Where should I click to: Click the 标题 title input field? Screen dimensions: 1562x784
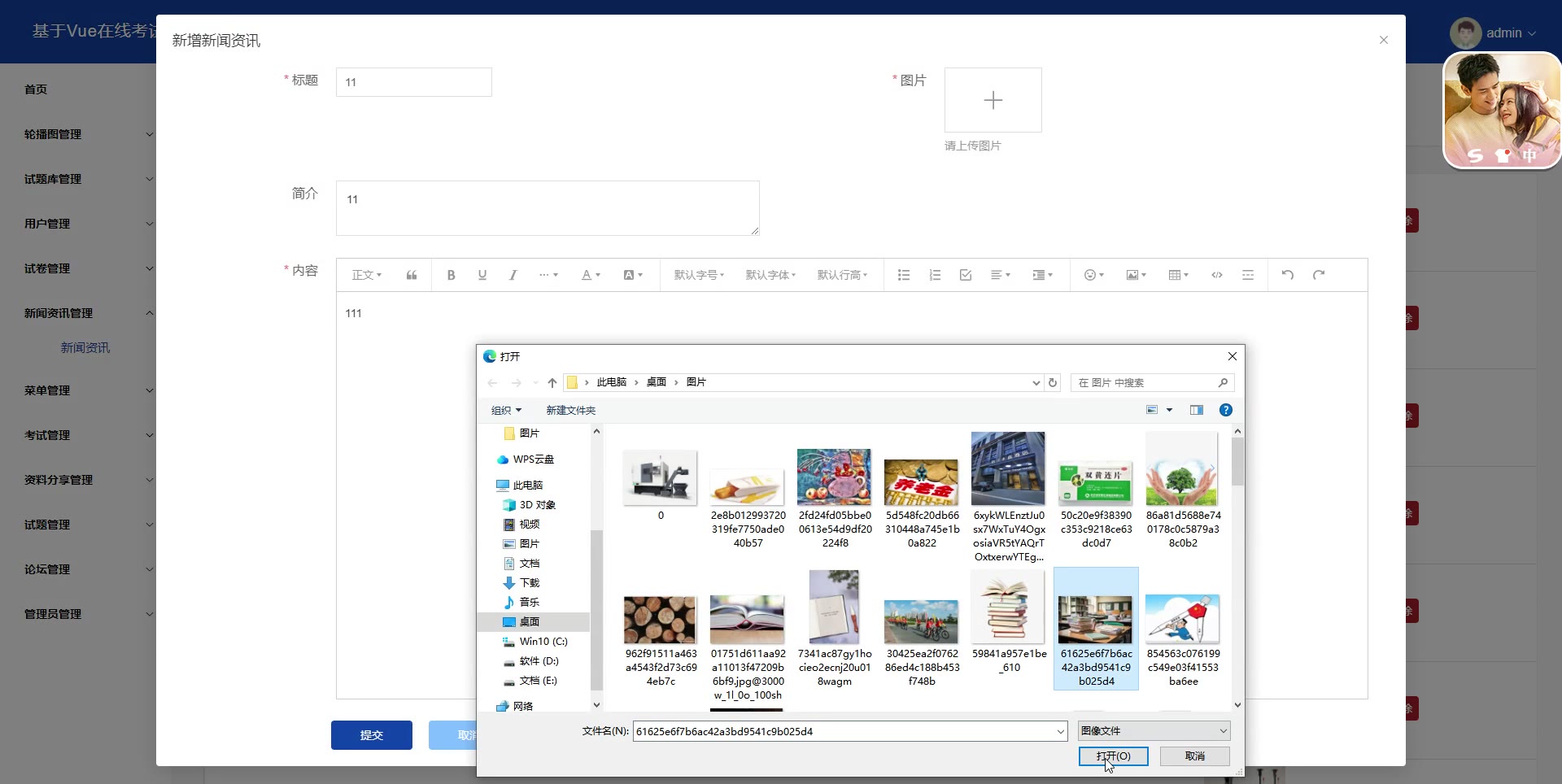(413, 82)
